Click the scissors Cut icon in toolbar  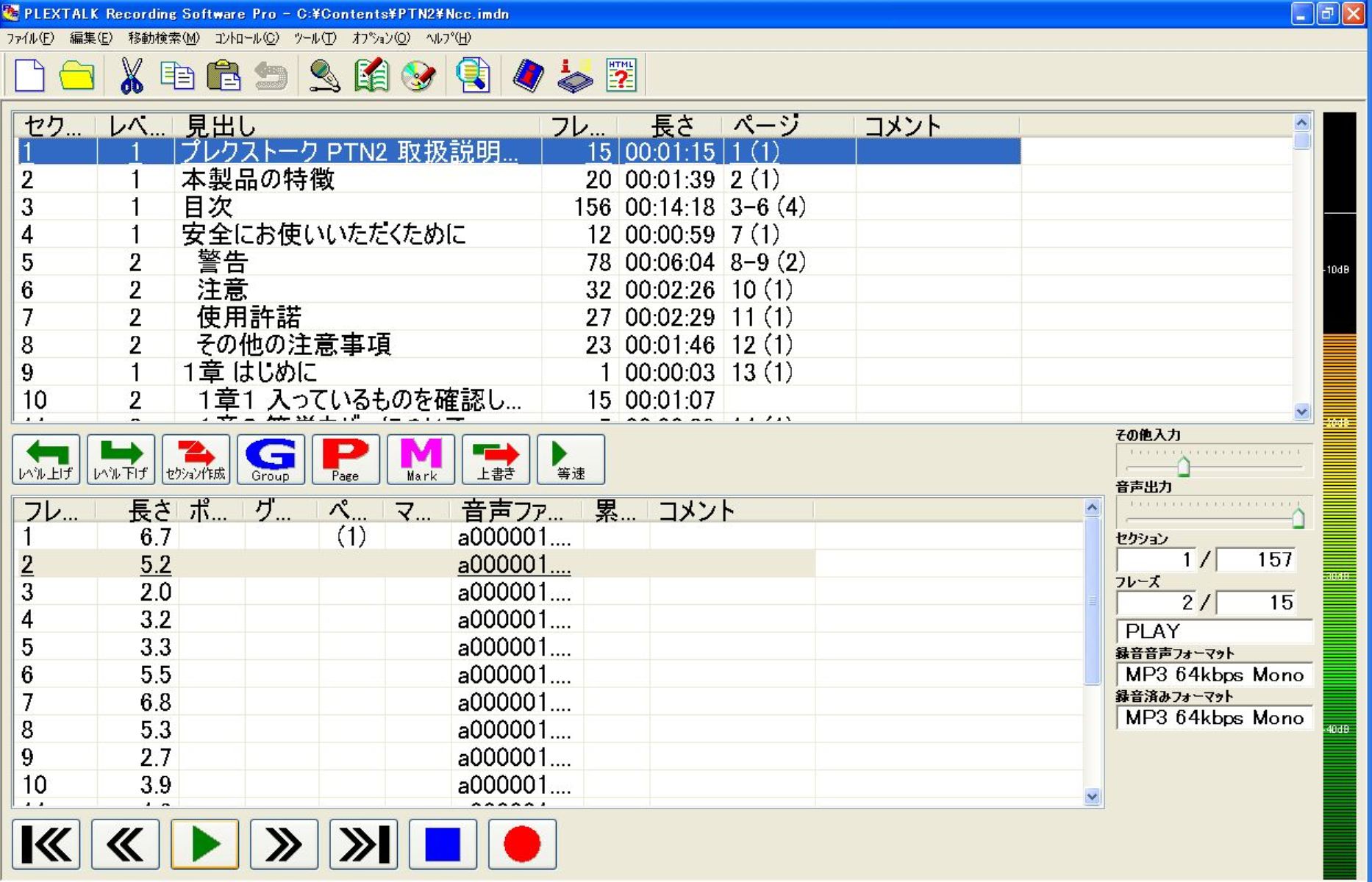coord(131,76)
